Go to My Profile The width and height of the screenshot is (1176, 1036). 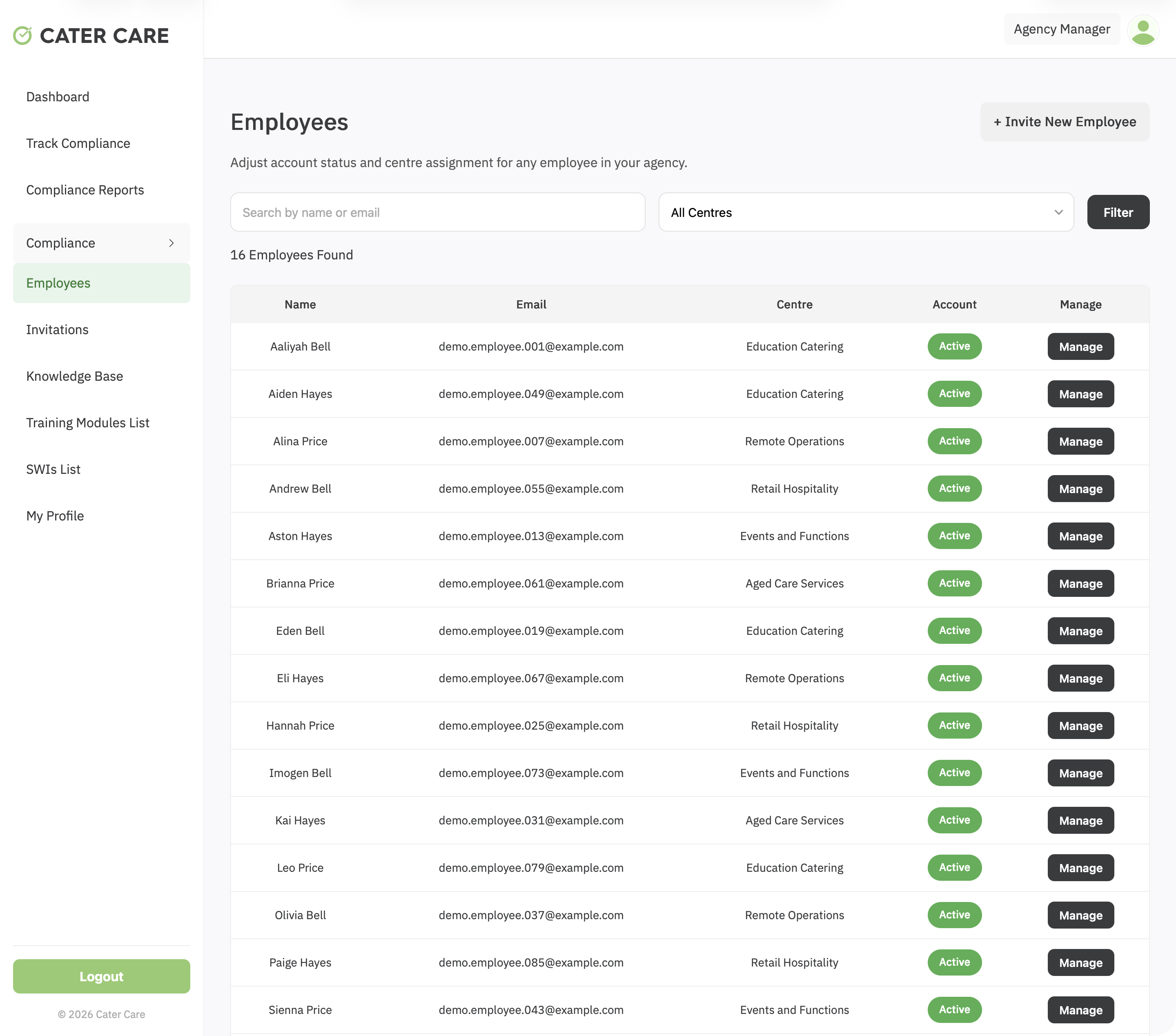pyautogui.click(x=55, y=516)
